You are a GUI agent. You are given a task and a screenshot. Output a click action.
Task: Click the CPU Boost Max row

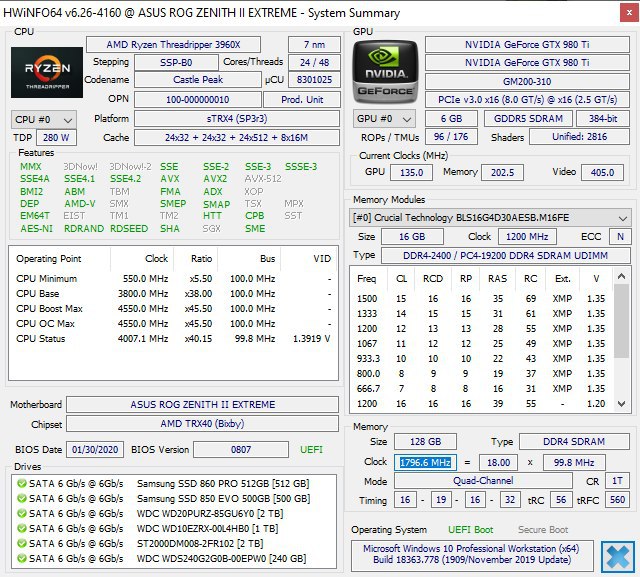tap(173, 308)
